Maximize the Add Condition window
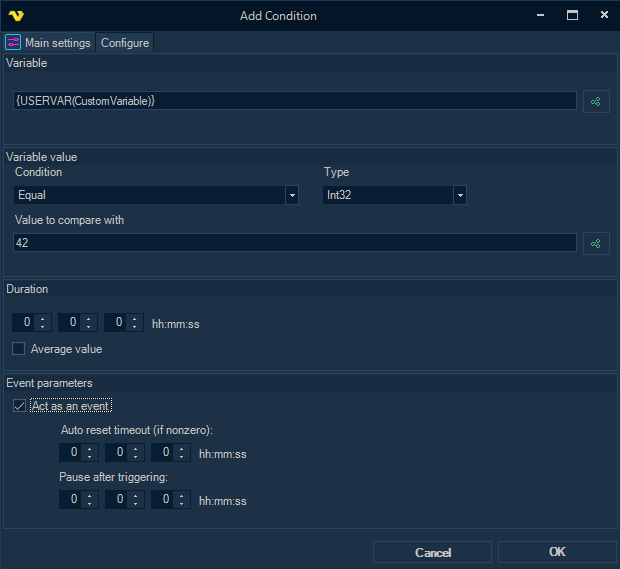The width and height of the screenshot is (620, 569). [x=573, y=15]
